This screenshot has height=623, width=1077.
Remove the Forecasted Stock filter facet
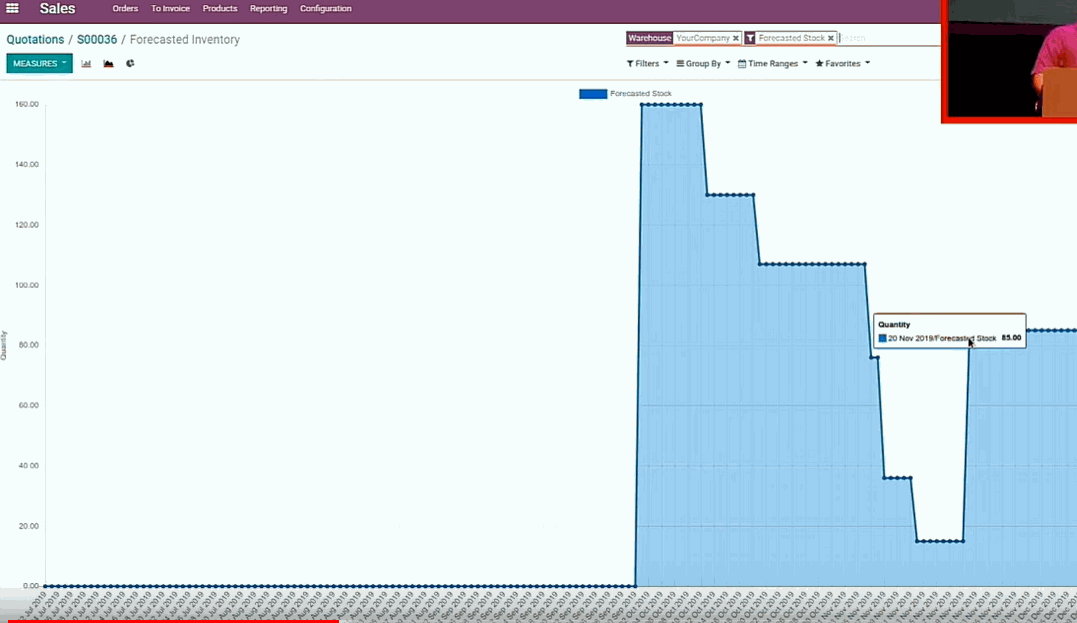(830, 39)
